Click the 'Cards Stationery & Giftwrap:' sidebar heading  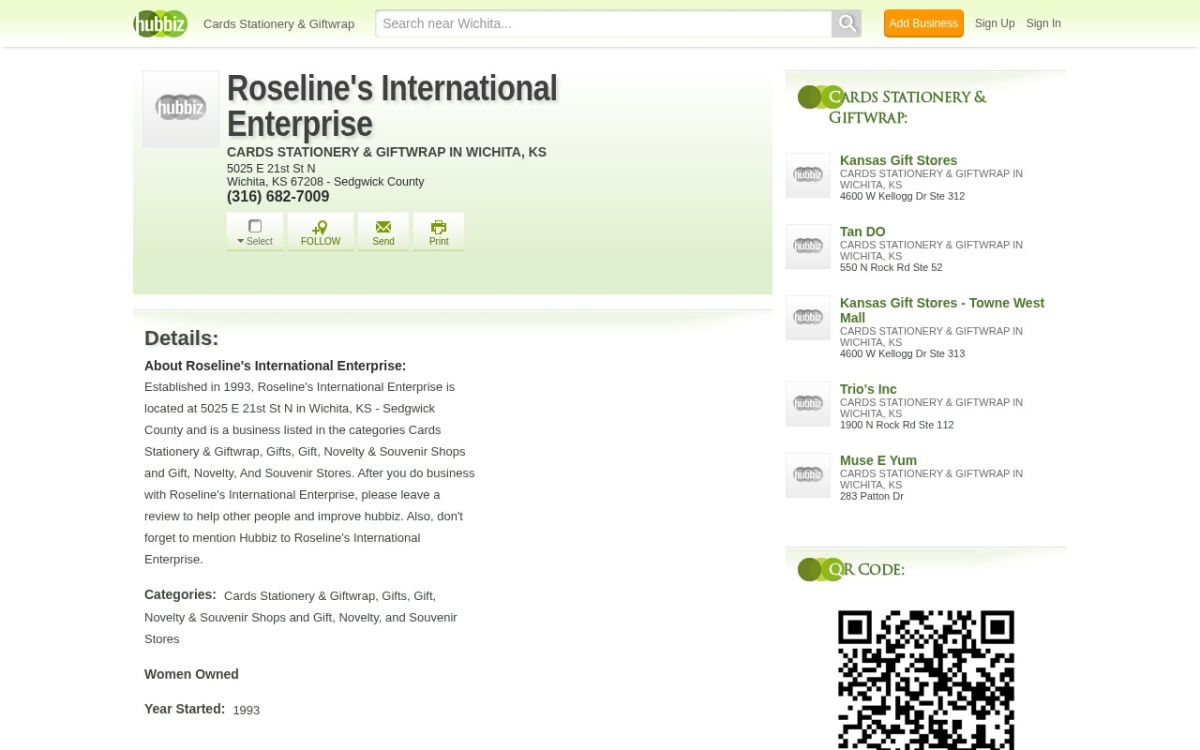click(x=907, y=107)
